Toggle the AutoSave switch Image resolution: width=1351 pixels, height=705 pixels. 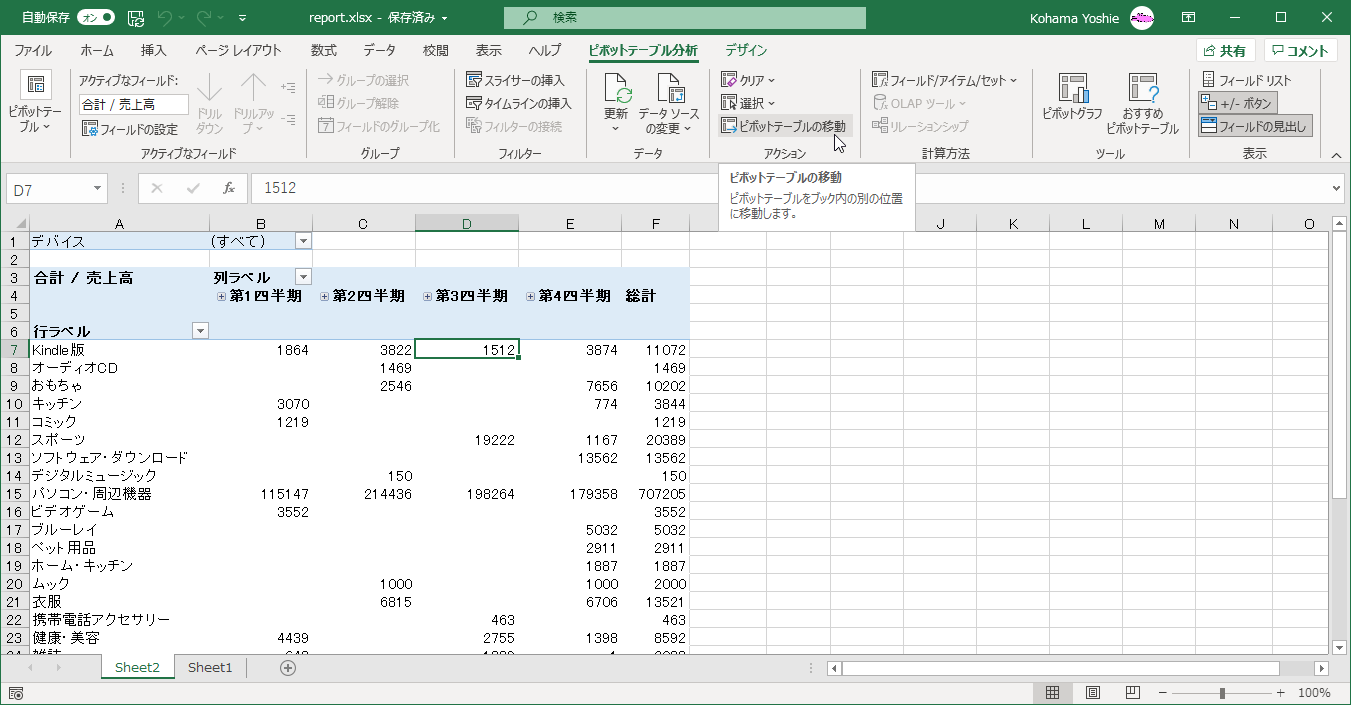pos(95,18)
